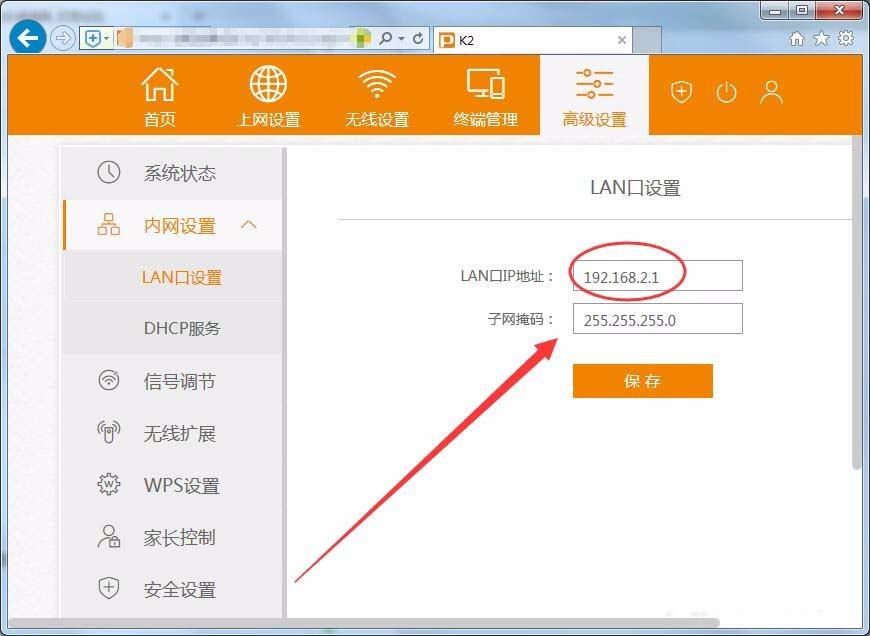870x636 pixels.
Task: Open the 首页 (Home) tab icon
Action: click(x=160, y=85)
